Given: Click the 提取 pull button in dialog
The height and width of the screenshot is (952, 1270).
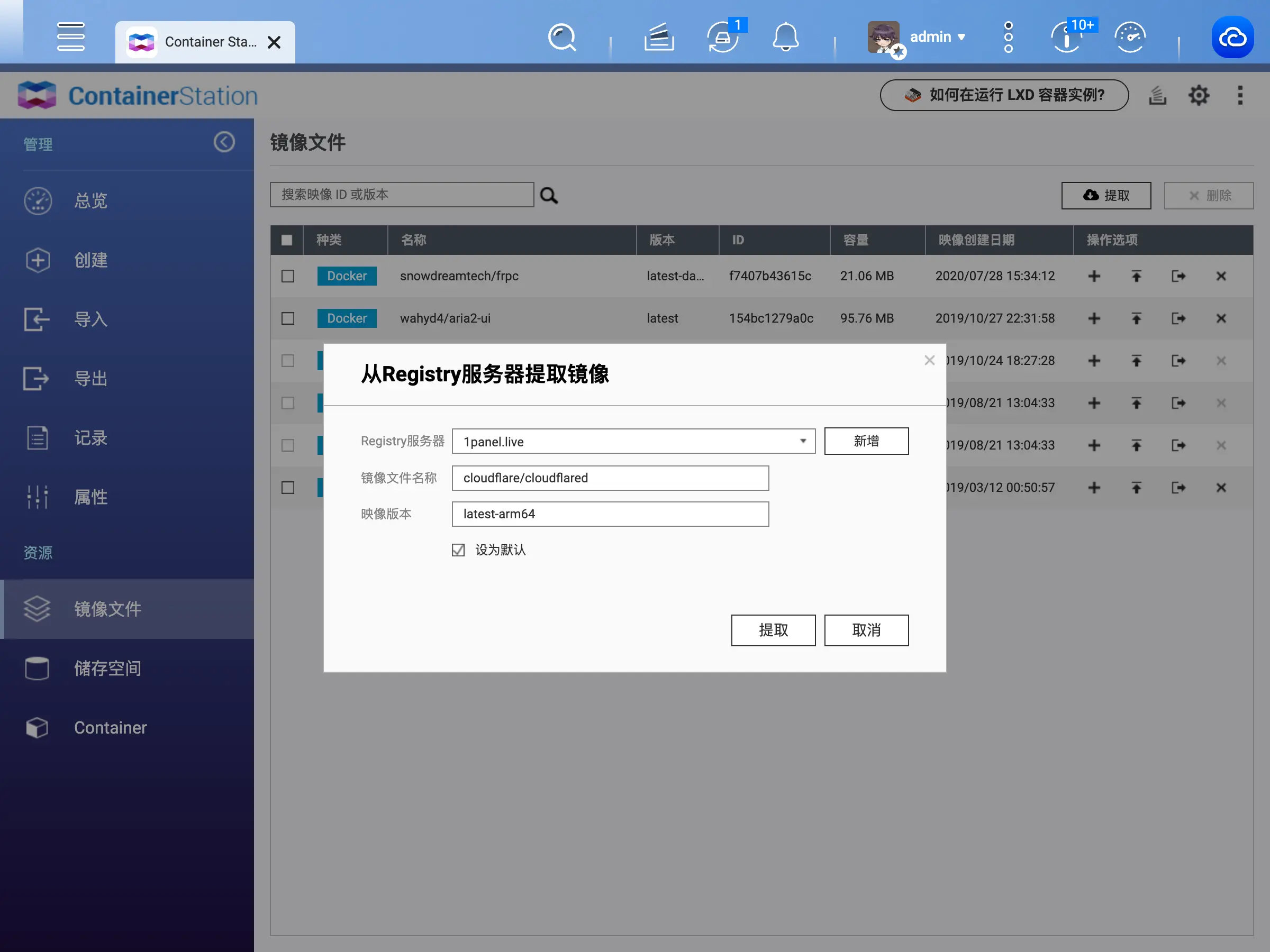Looking at the screenshot, I should [x=773, y=630].
